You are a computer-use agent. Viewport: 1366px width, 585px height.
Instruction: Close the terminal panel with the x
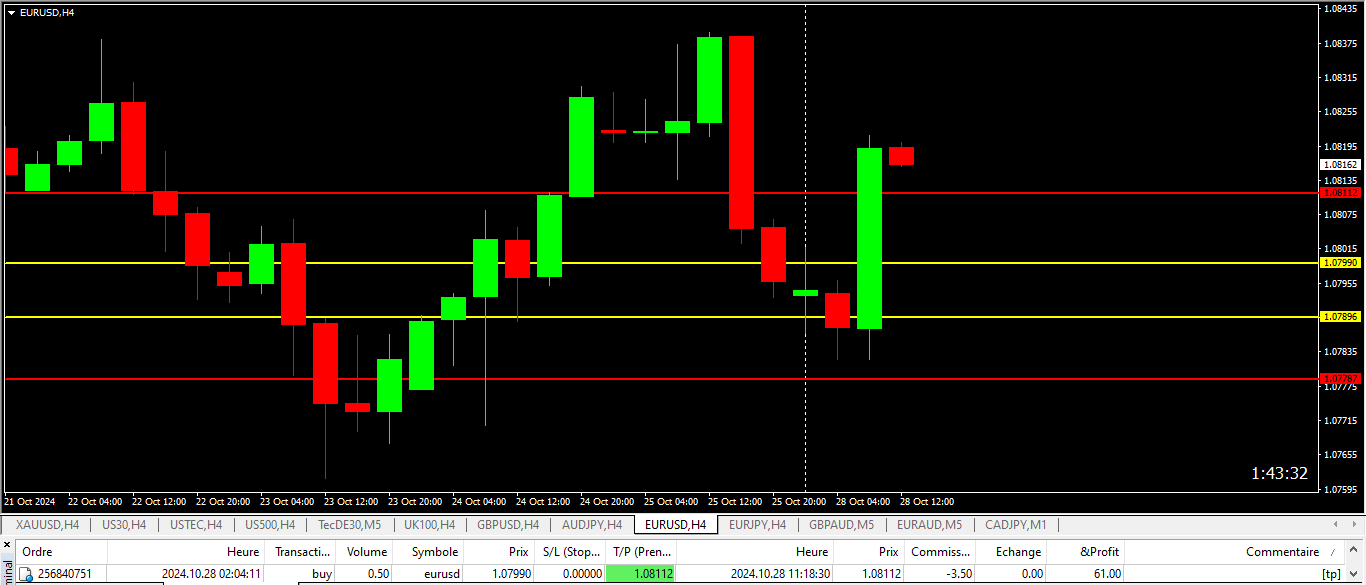click(x=7, y=546)
